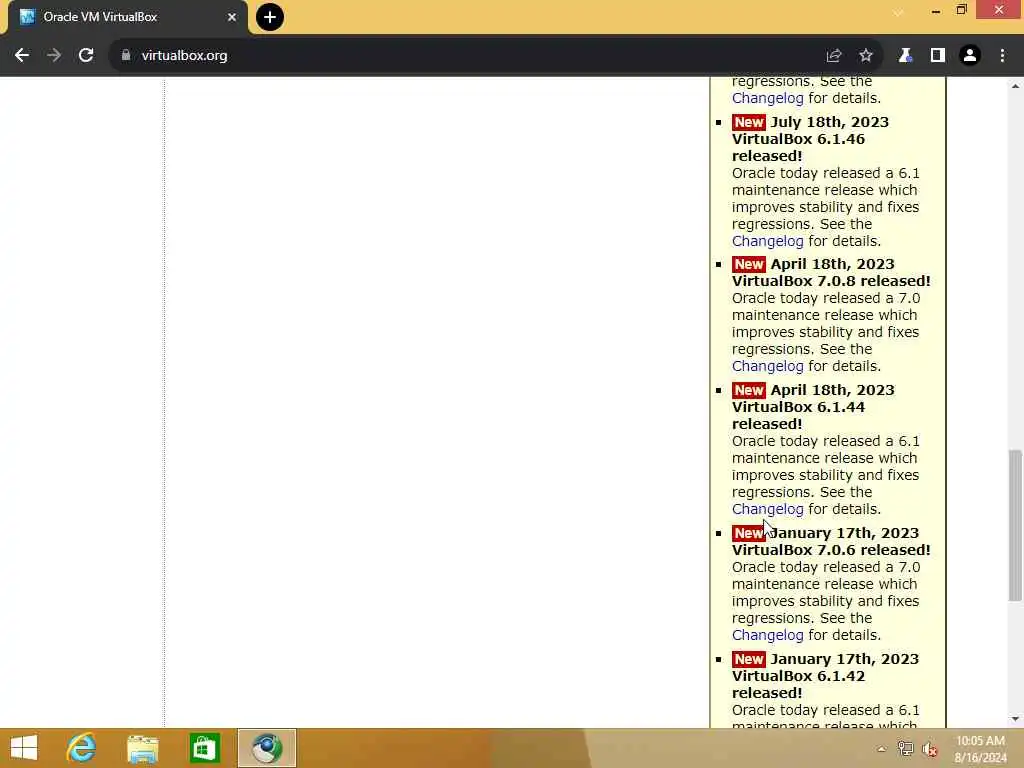
Task: View site security lock information
Action: (126, 56)
